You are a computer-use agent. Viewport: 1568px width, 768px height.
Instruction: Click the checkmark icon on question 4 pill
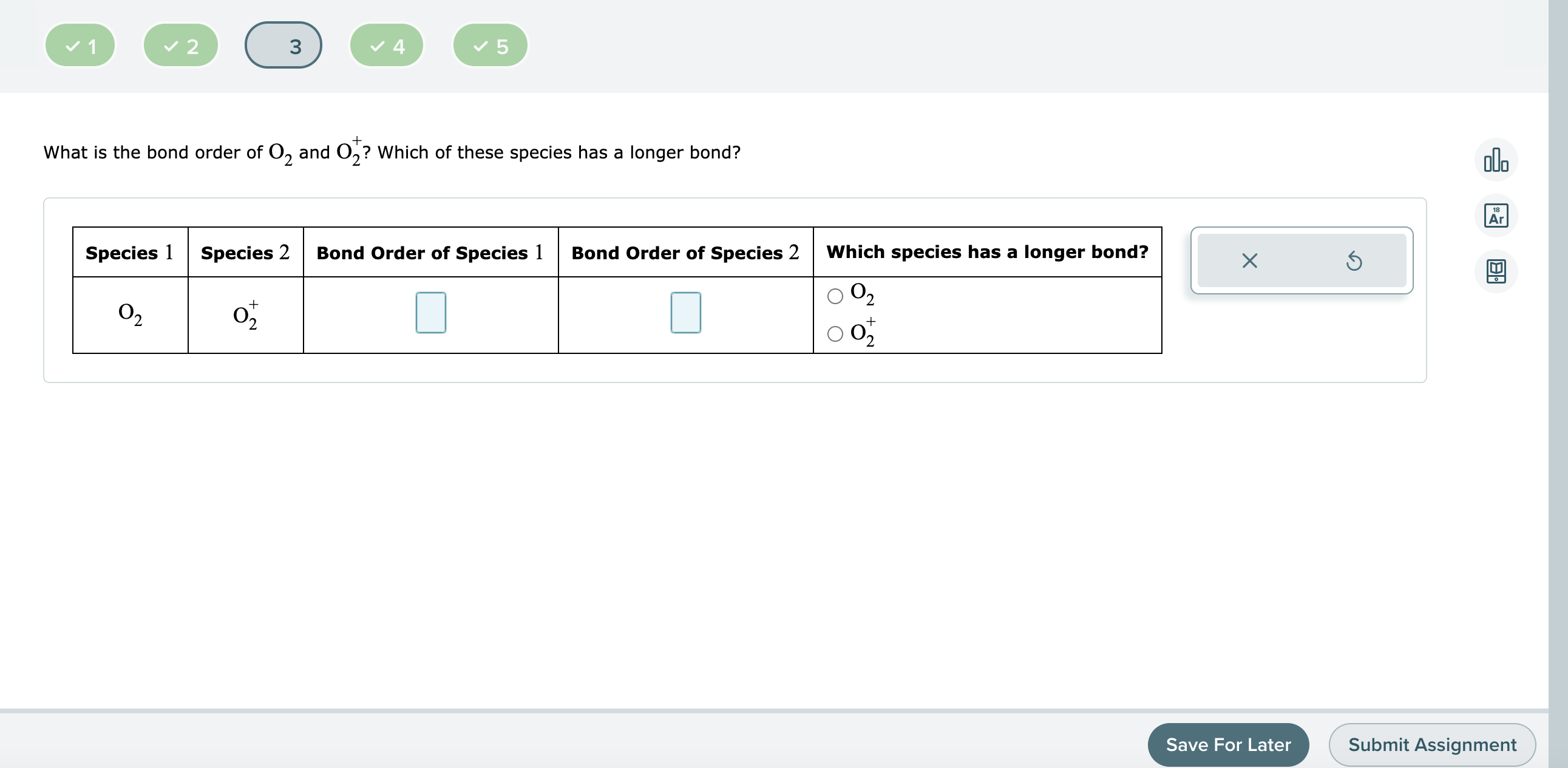pos(378,44)
